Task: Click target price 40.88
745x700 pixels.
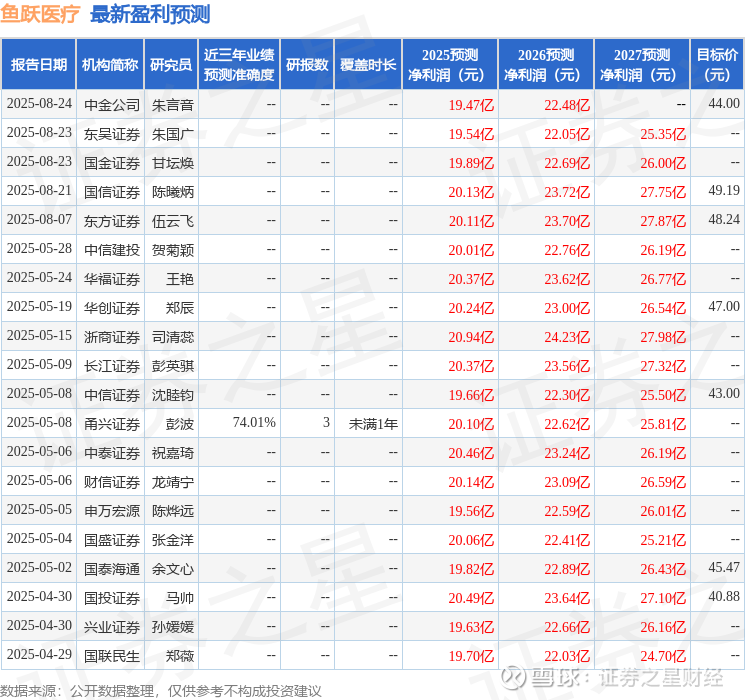Action: click(724, 596)
